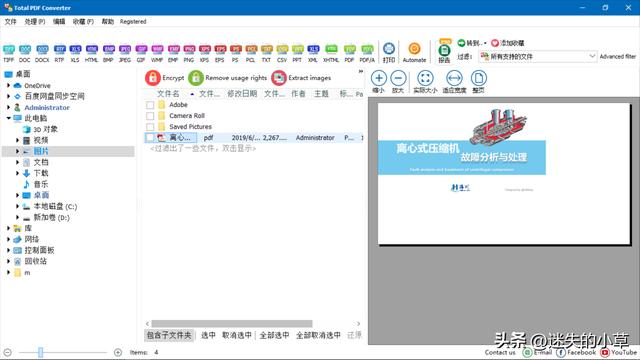This screenshot has width=640, height=360.
Task: Check the Camera Roll folder checkbox
Action: [x=150, y=116]
